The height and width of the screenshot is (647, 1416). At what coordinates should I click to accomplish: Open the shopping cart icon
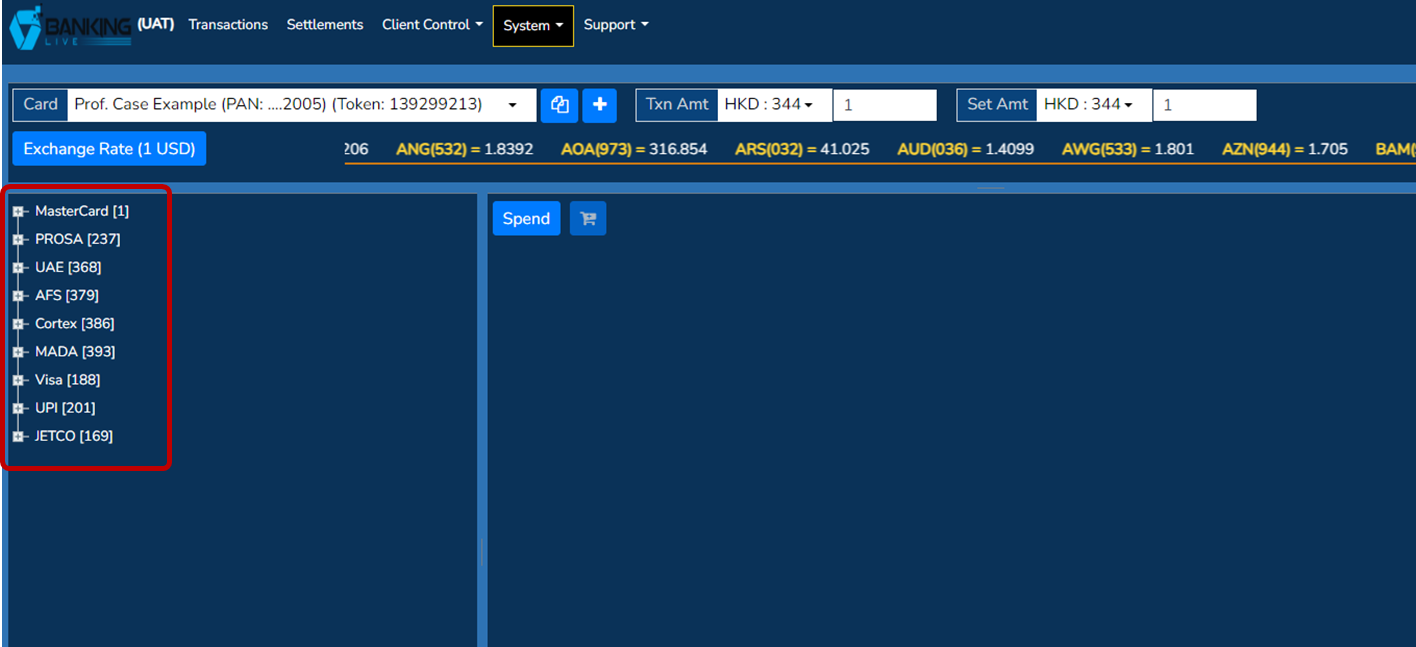[x=588, y=219]
